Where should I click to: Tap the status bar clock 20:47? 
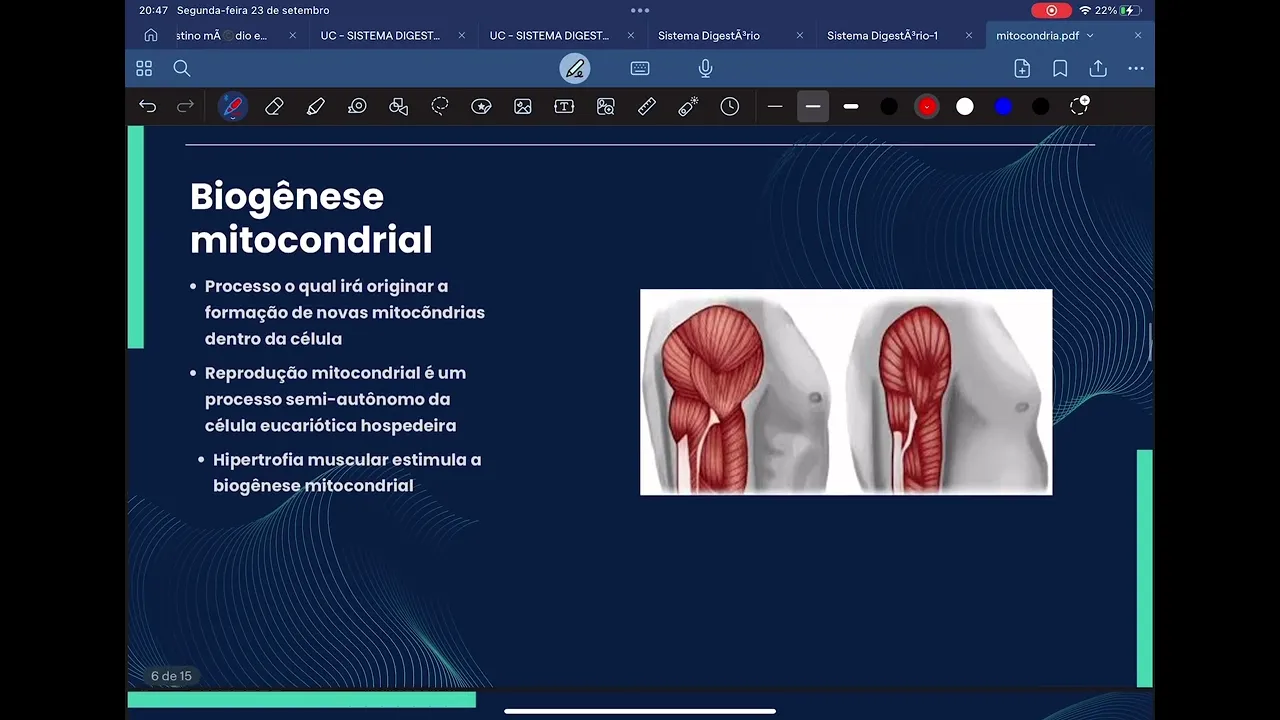154,10
